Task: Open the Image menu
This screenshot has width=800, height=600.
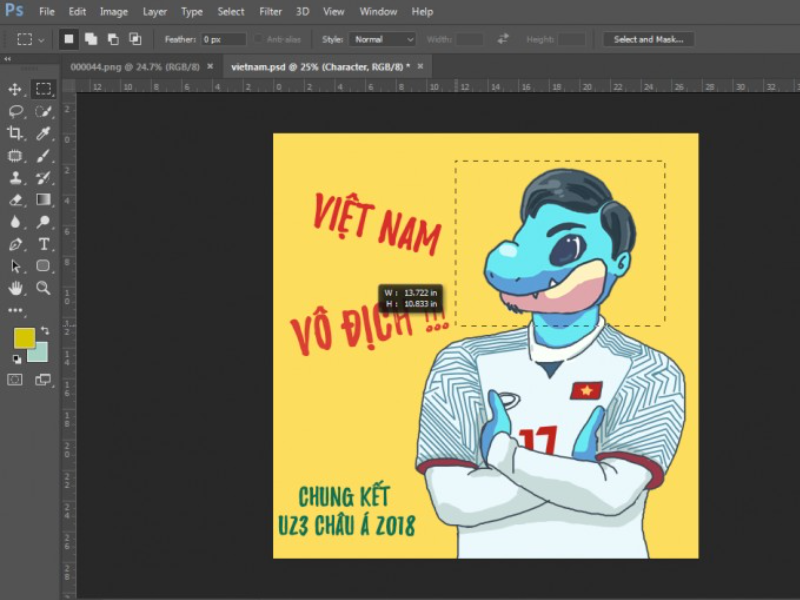Action: (x=113, y=12)
